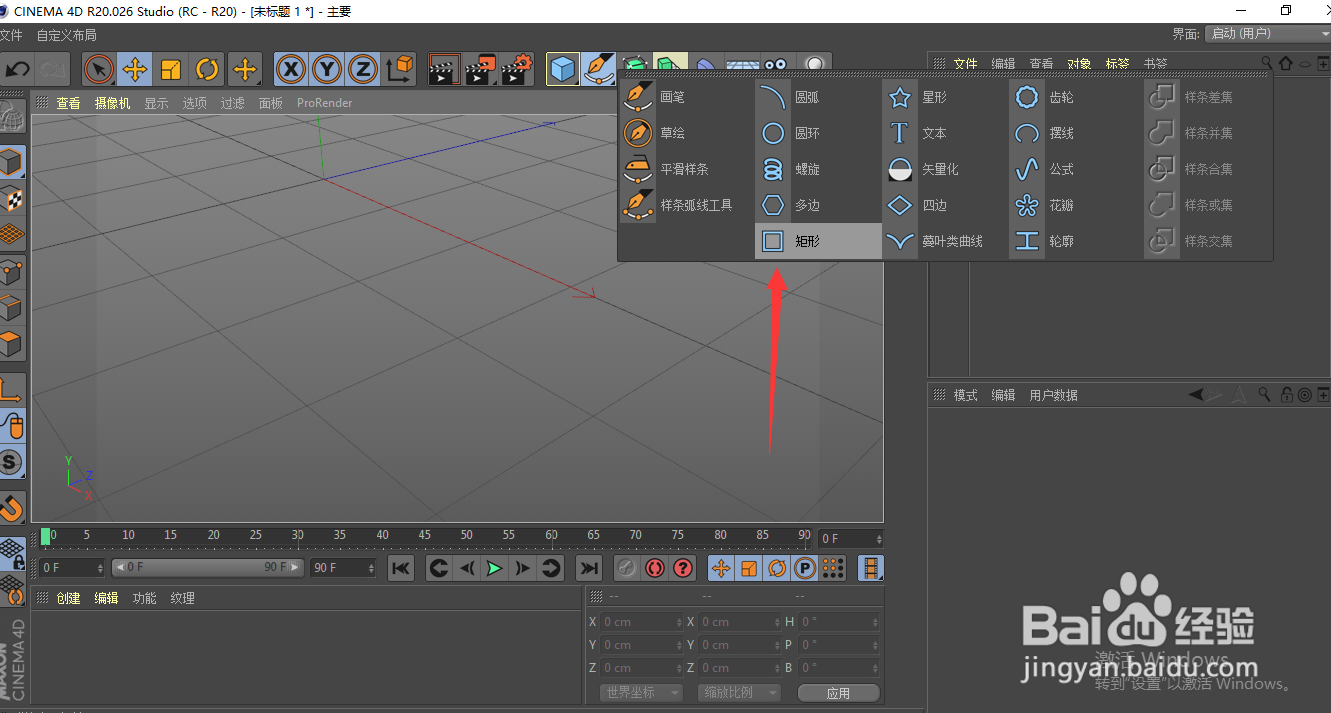Activate the Move tool in top toolbar
Image resolution: width=1331 pixels, height=713 pixels.
coord(135,69)
